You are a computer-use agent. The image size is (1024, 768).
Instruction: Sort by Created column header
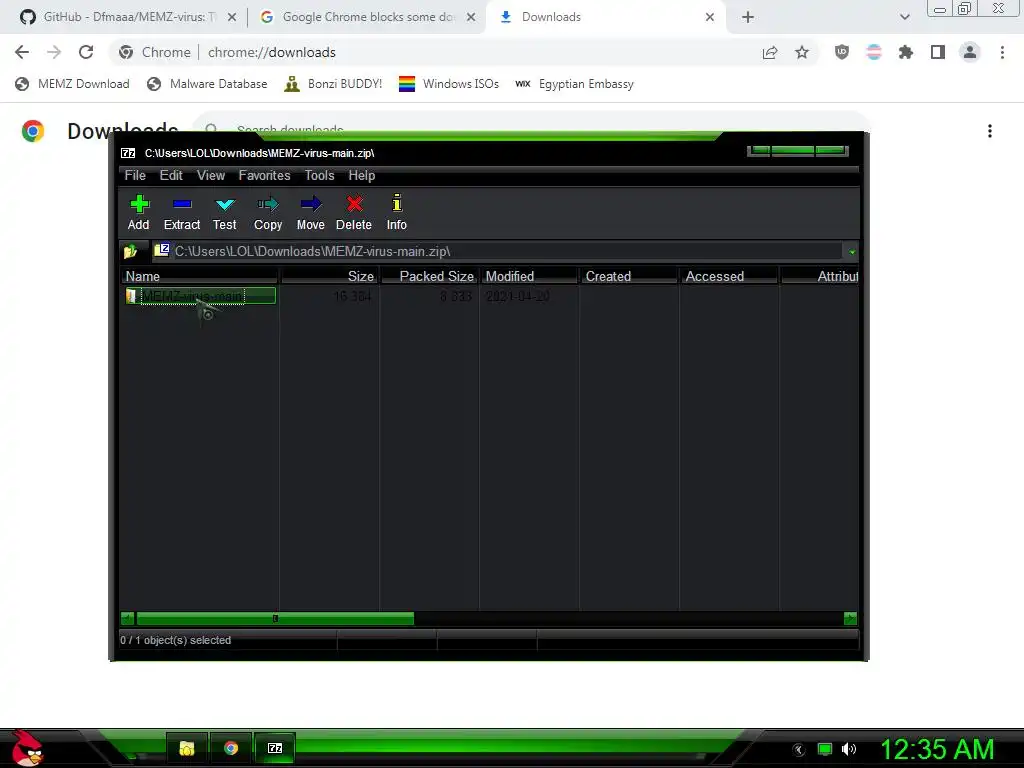click(x=630, y=276)
